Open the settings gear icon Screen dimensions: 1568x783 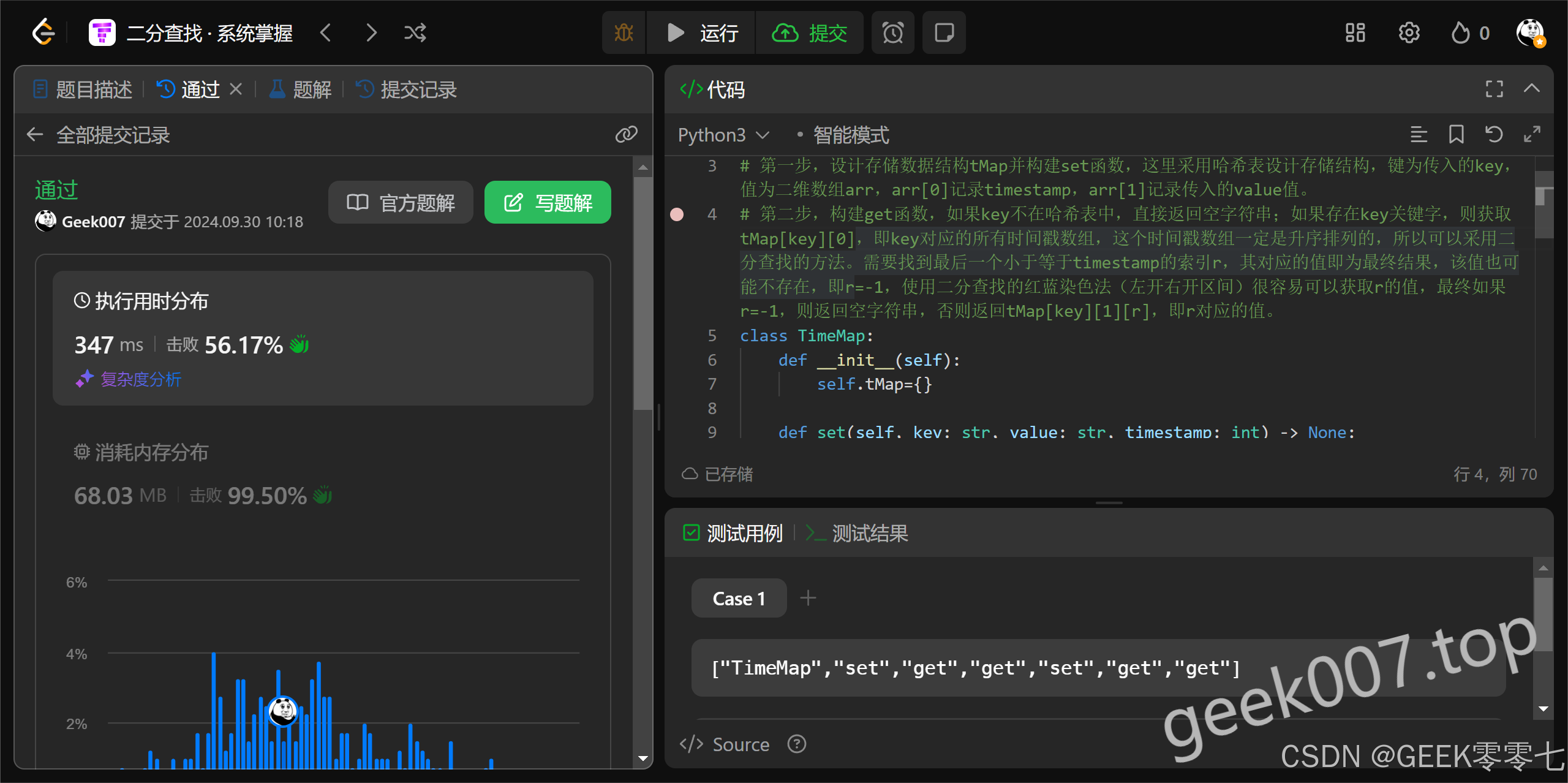click(x=1409, y=32)
